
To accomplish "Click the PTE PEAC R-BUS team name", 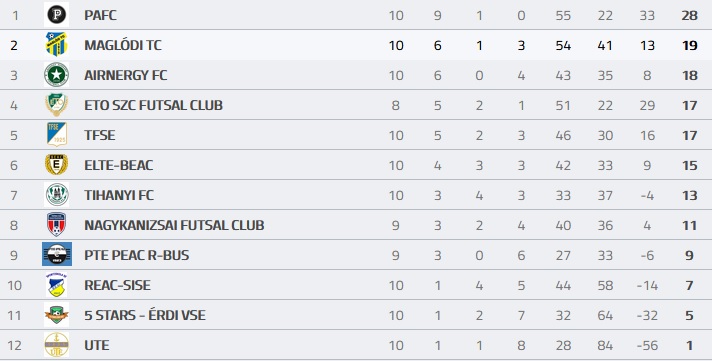I will coord(136,255).
